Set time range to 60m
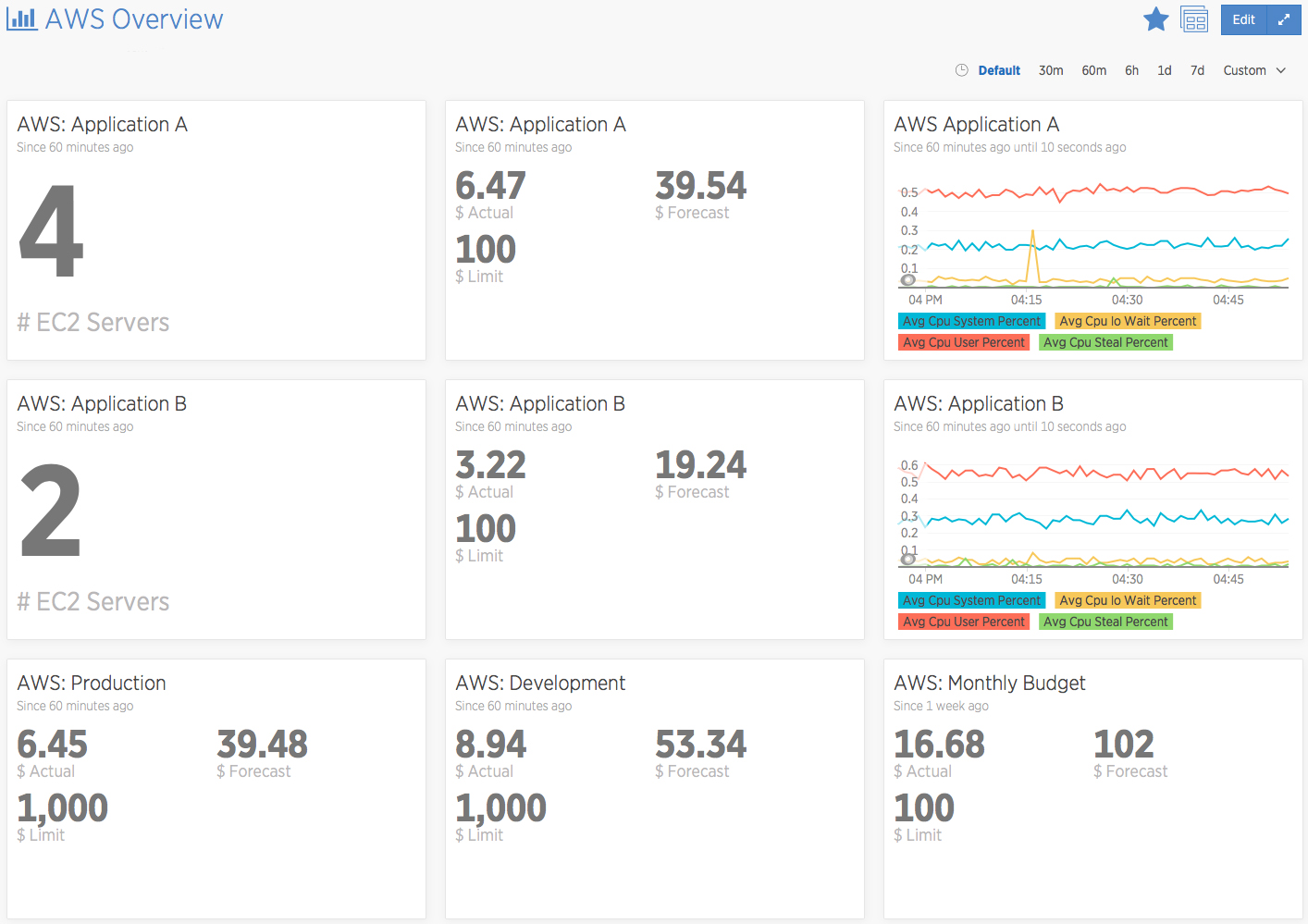1308x924 pixels. point(1094,70)
